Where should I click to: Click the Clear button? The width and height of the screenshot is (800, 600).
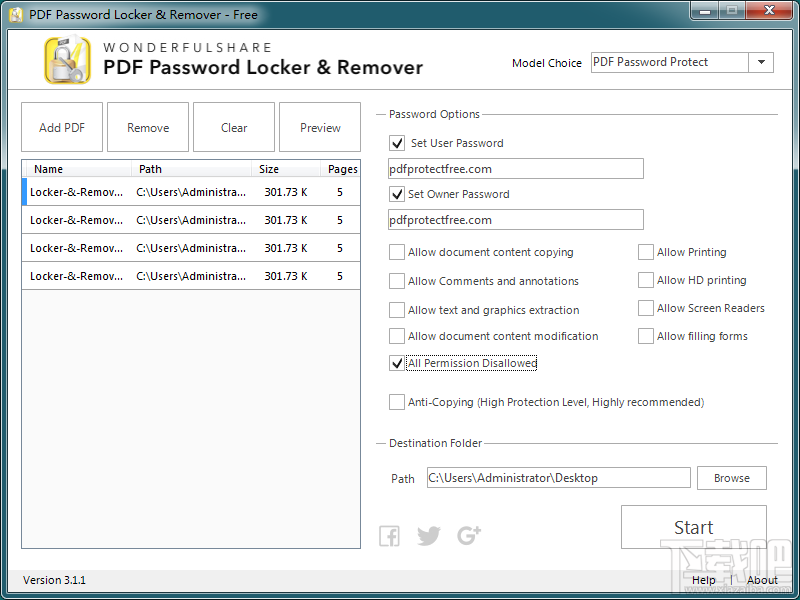(x=234, y=127)
